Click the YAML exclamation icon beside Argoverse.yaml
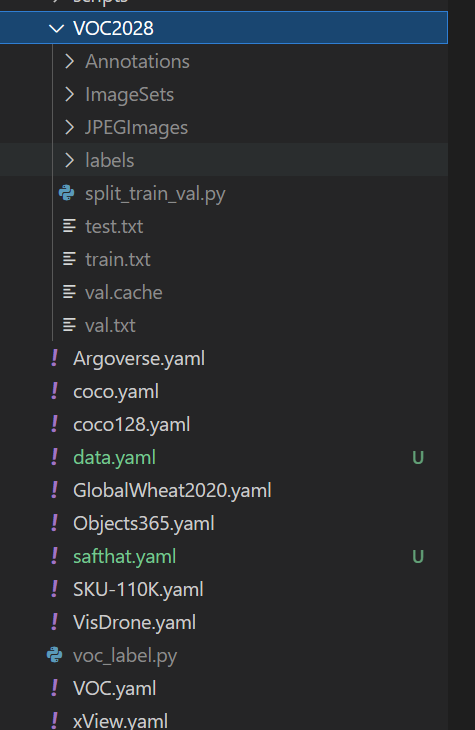This screenshot has width=475, height=730. coord(54,358)
